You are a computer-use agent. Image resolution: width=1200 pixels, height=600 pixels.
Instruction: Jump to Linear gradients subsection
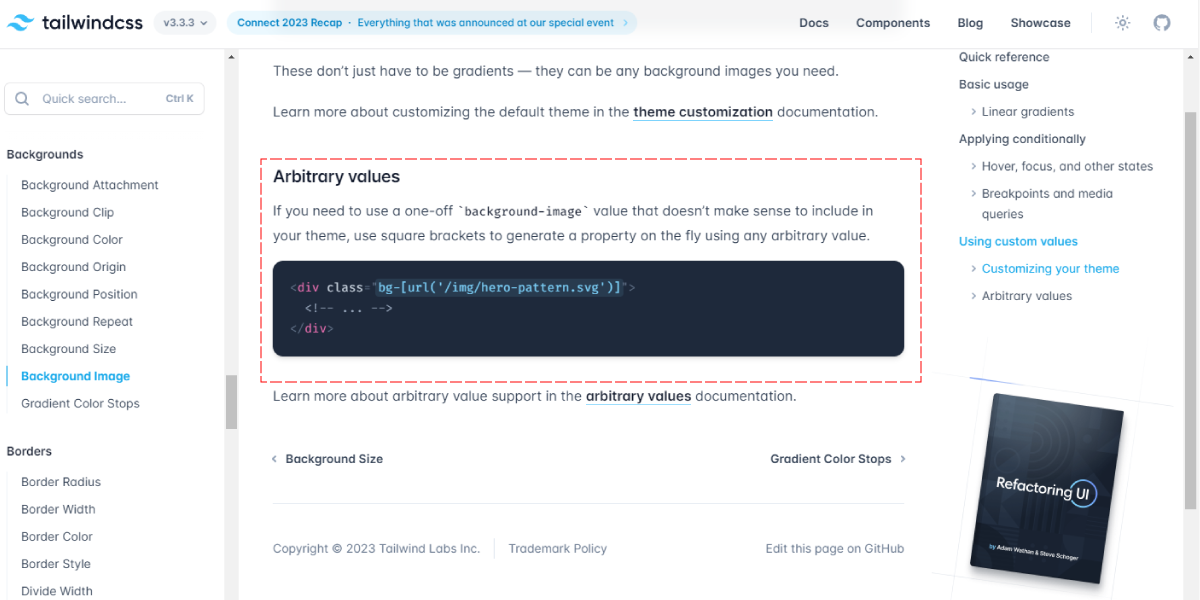(x=1028, y=112)
